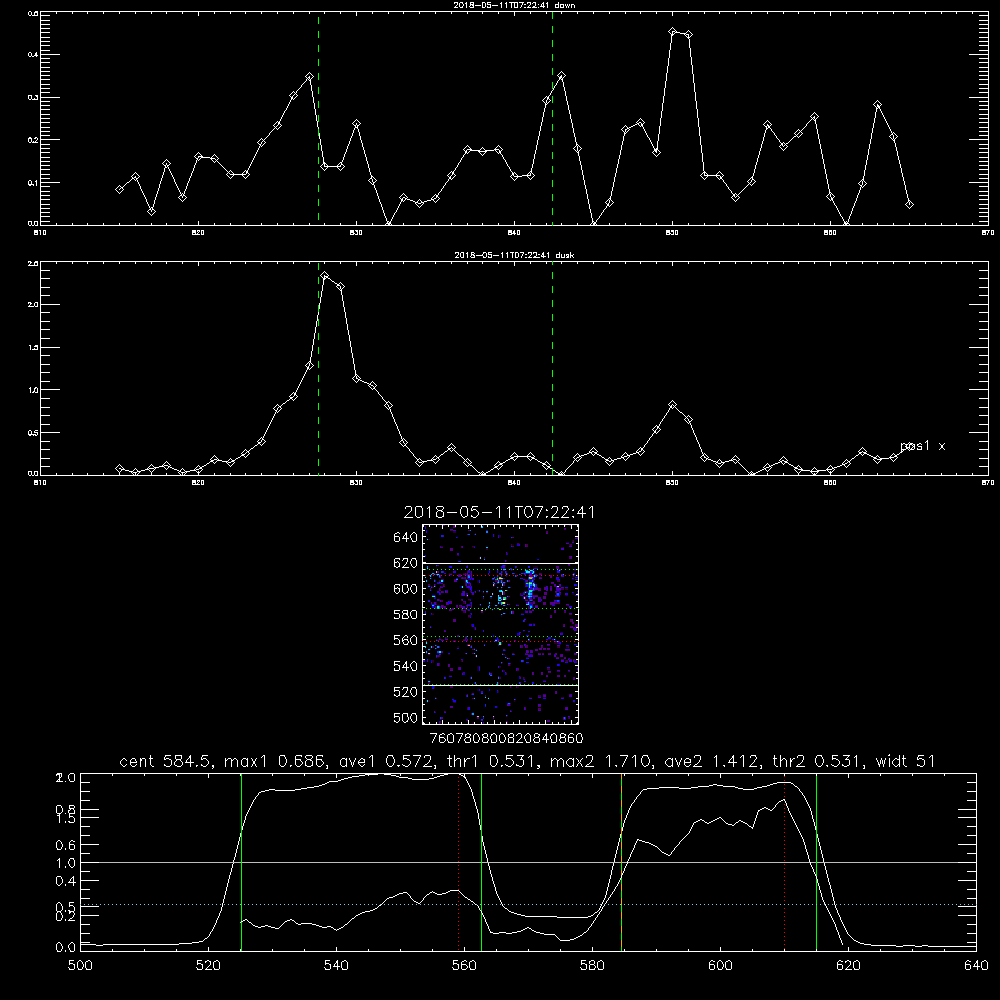
Task: Click heatmap y-axis label 520
Action: 406,692
